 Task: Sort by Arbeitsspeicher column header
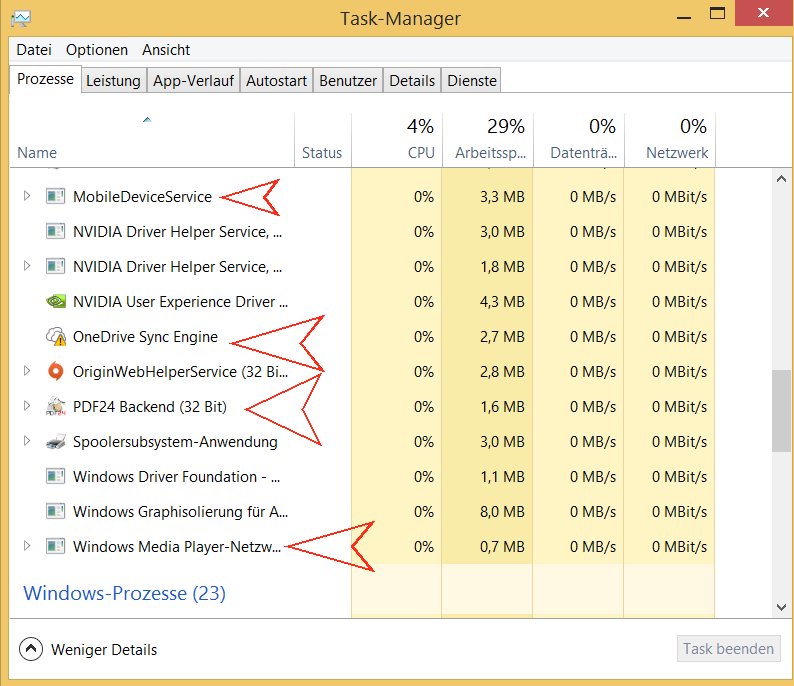click(489, 139)
